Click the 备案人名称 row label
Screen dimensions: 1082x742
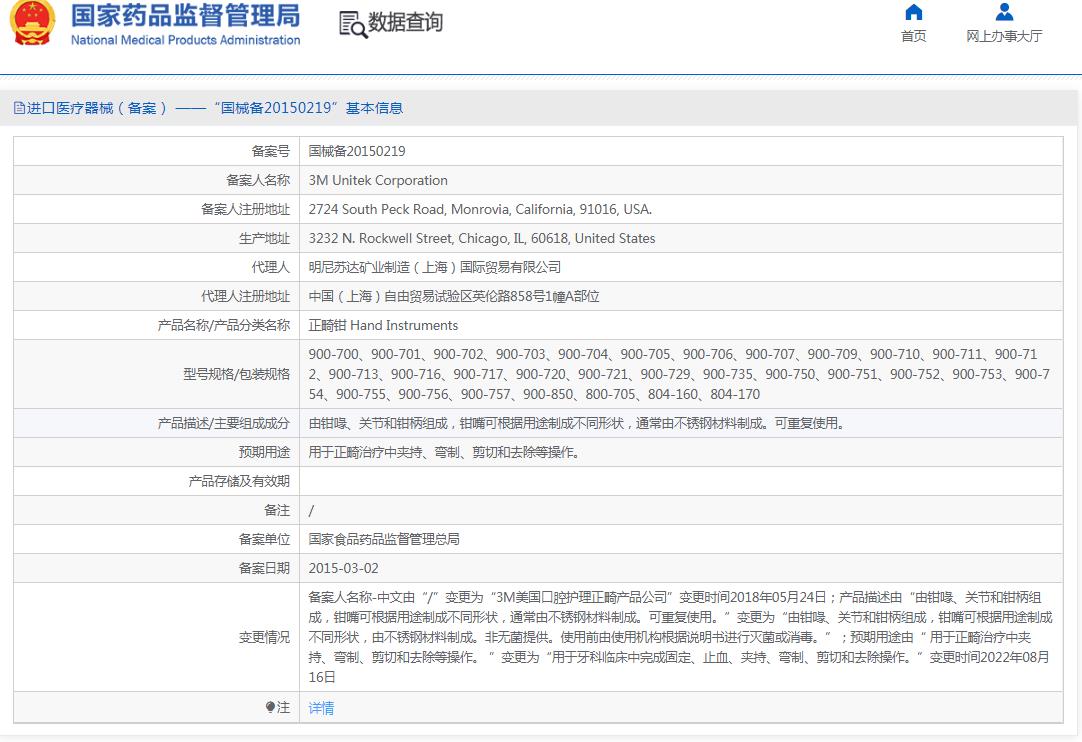tap(258, 180)
